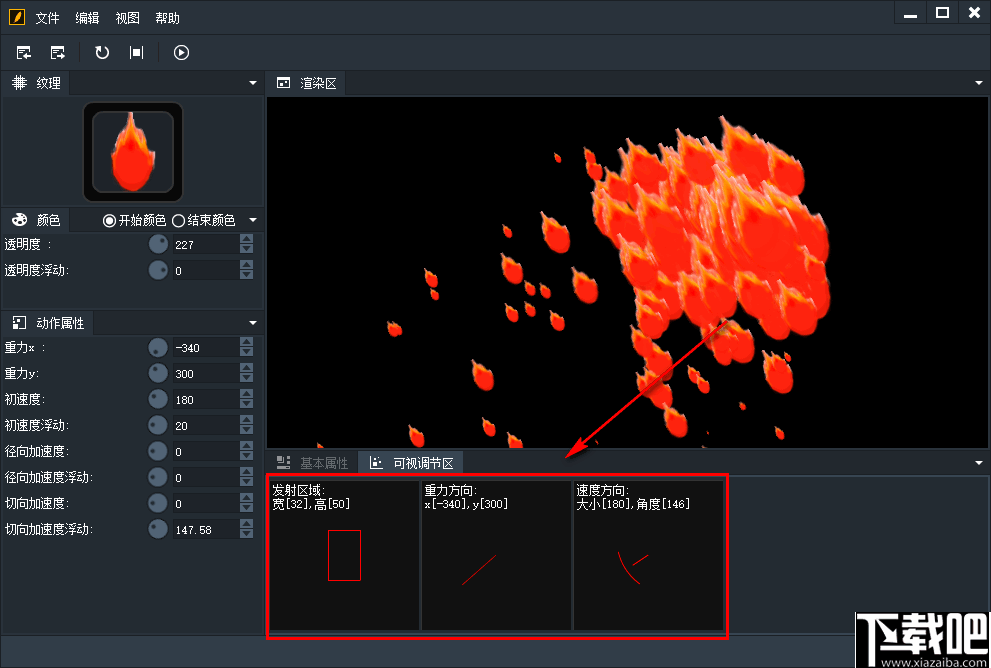Image resolution: width=991 pixels, height=668 pixels.
Task: Increase 透明度 with its up stepper
Action: coord(246,239)
